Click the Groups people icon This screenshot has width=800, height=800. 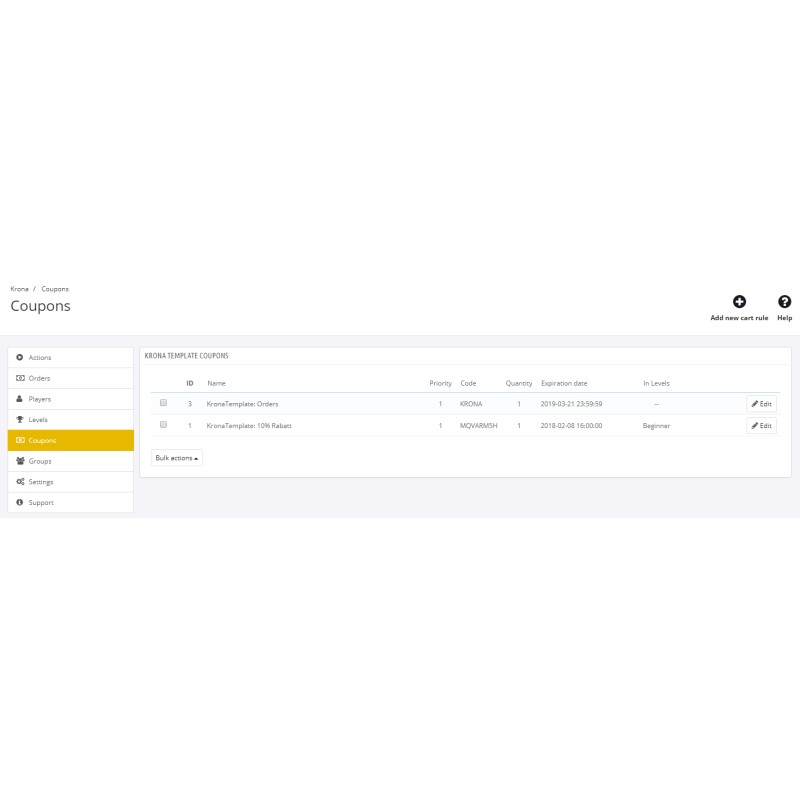(20, 461)
